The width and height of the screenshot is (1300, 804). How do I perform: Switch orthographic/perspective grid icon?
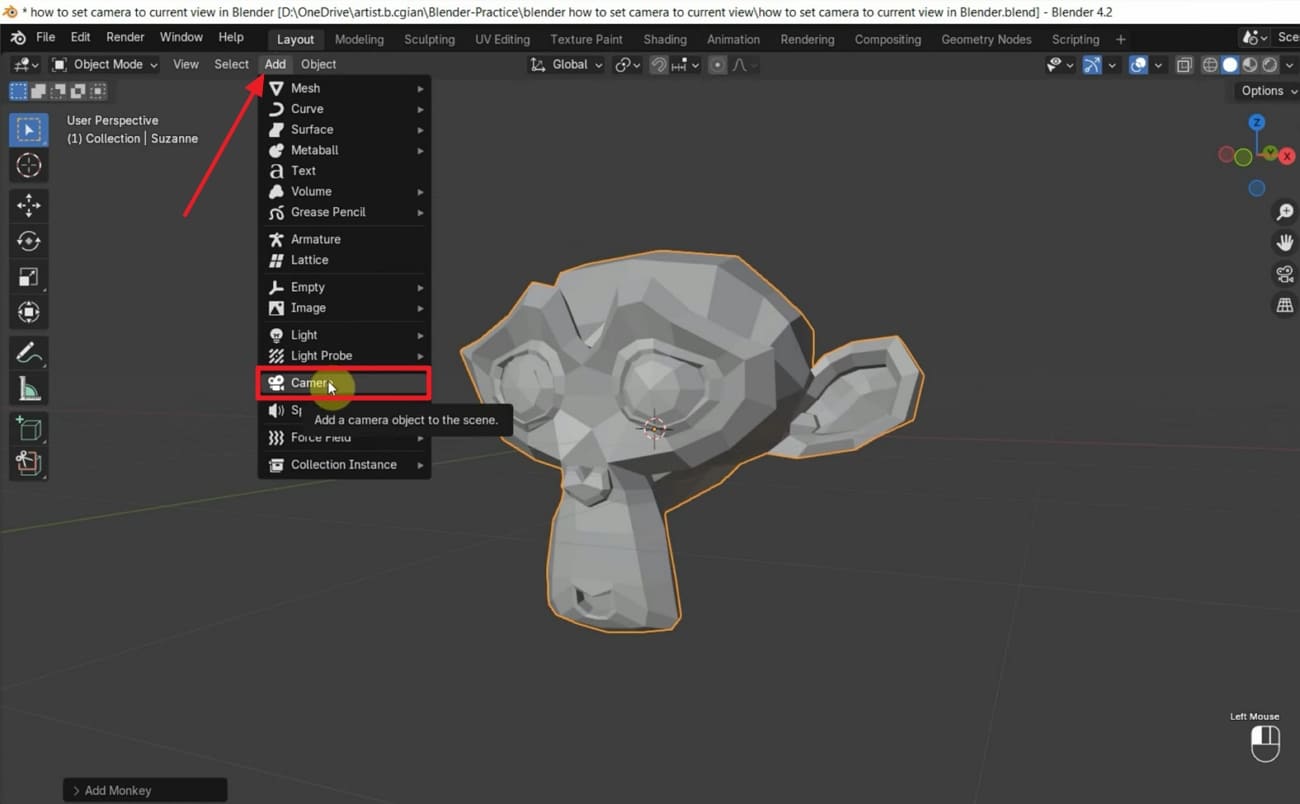pyautogui.click(x=1285, y=306)
